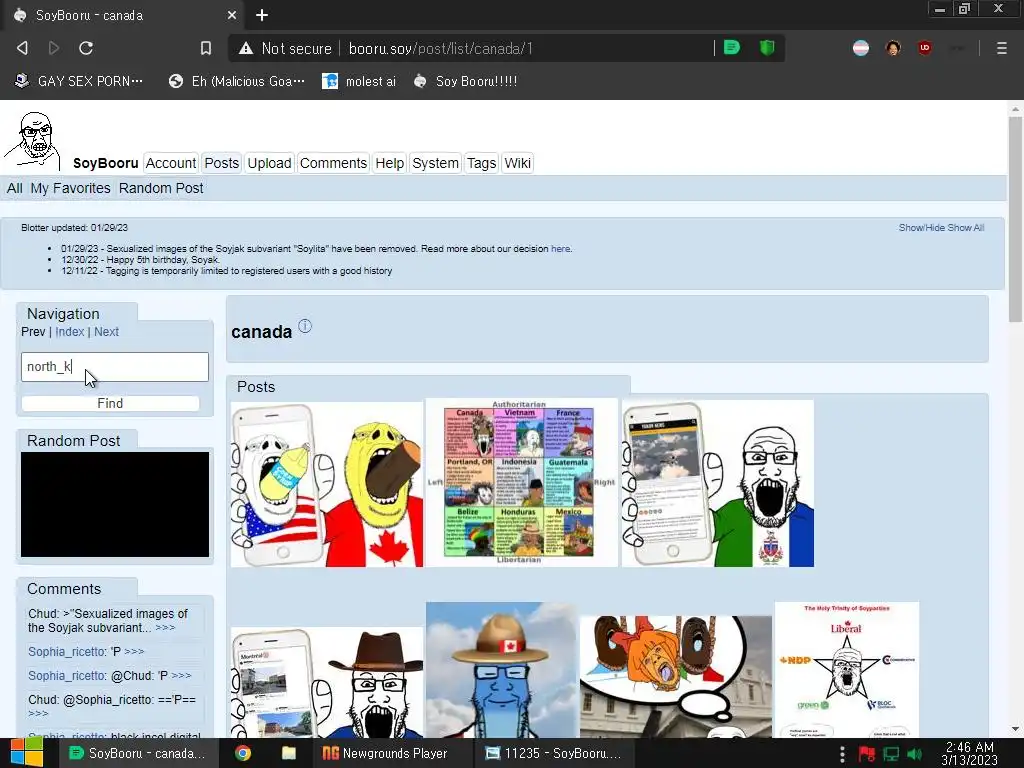Open the USA and Canada soyjaks thumbnail
Viewport: 1024px width, 768px height.
tap(327, 484)
